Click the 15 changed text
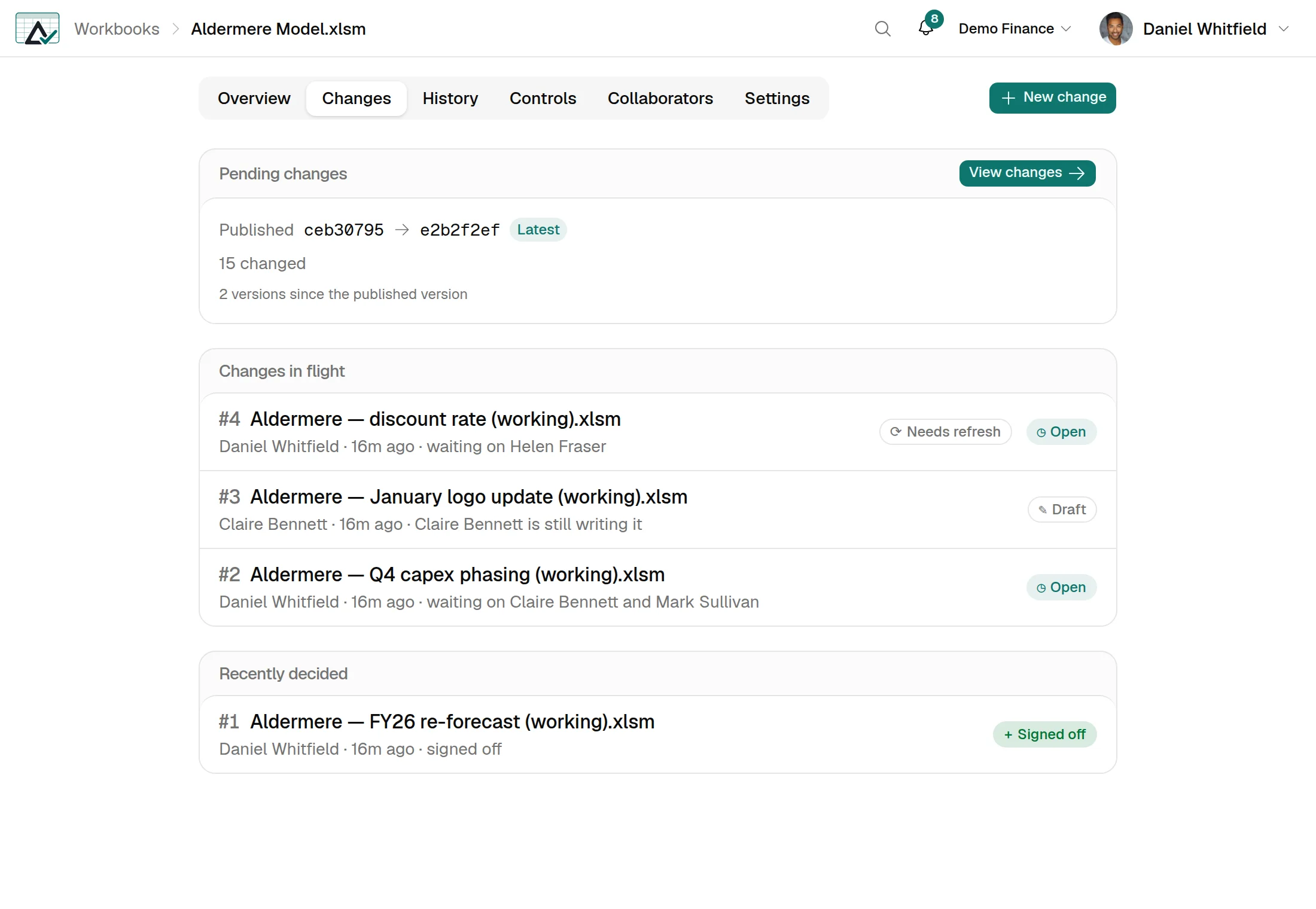Image resolution: width=1316 pixels, height=909 pixels. coord(262,263)
